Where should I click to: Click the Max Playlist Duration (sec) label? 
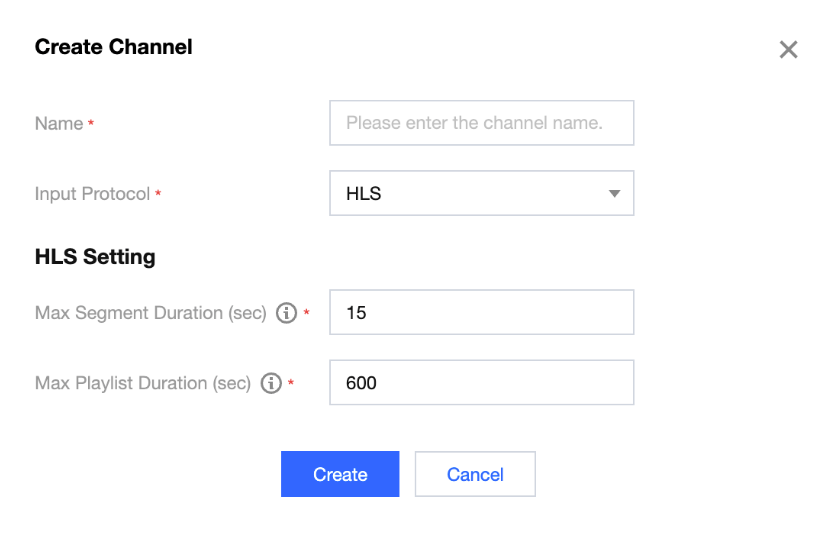point(142,383)
